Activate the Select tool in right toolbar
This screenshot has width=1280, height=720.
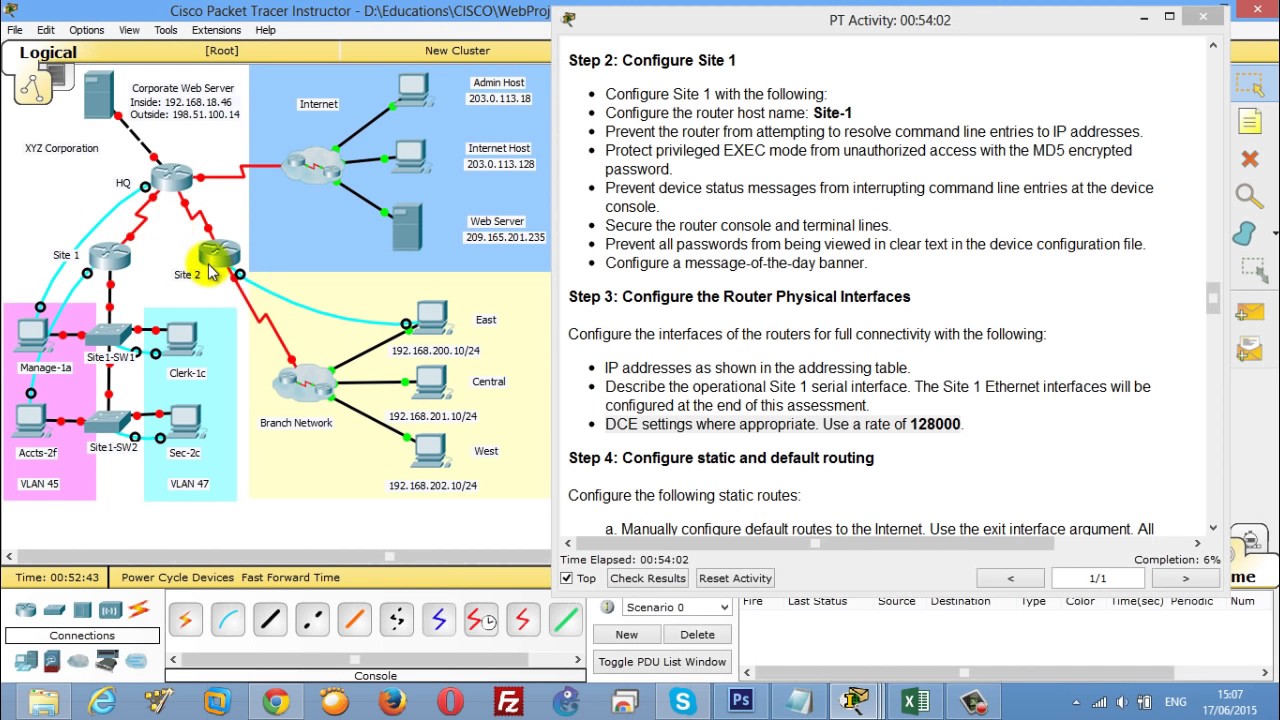pyautogui.click(x=1250, y=85)
